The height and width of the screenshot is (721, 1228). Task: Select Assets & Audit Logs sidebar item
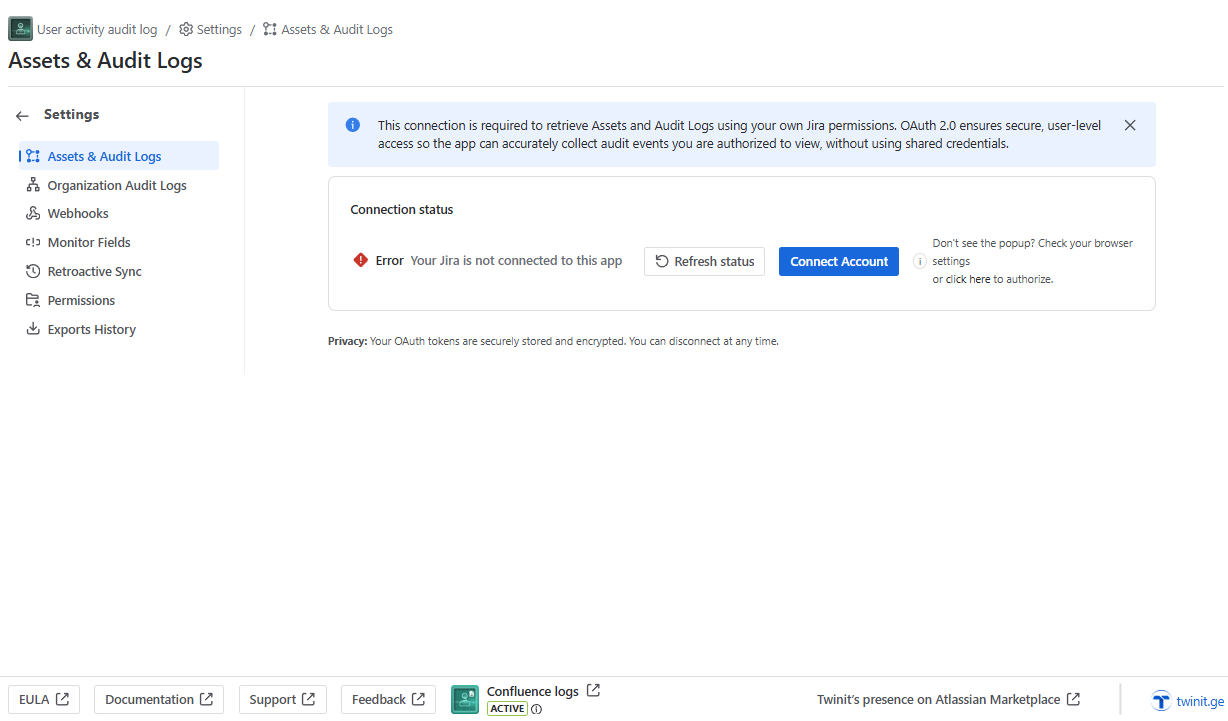click(118, 156)
